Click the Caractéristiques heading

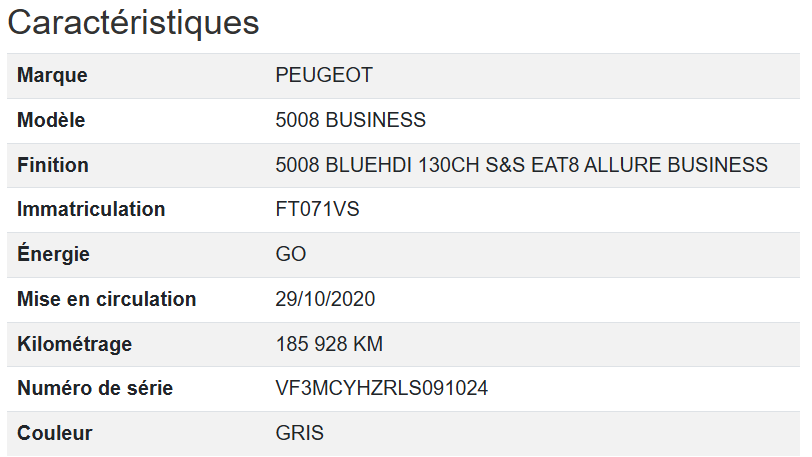coord(134,23)
